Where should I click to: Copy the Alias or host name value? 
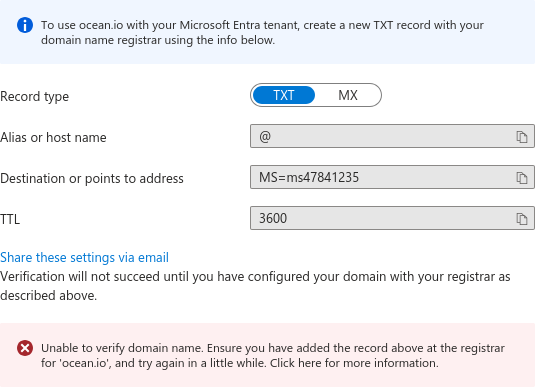[521, 137]
